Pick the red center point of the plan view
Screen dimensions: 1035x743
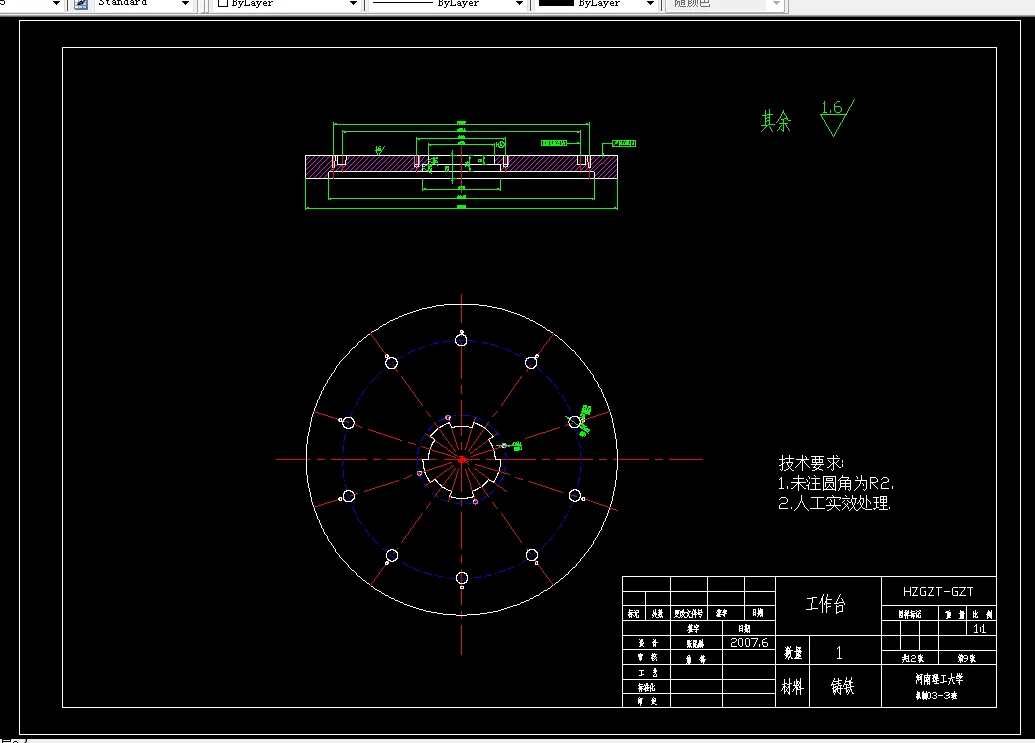[462, 459]
